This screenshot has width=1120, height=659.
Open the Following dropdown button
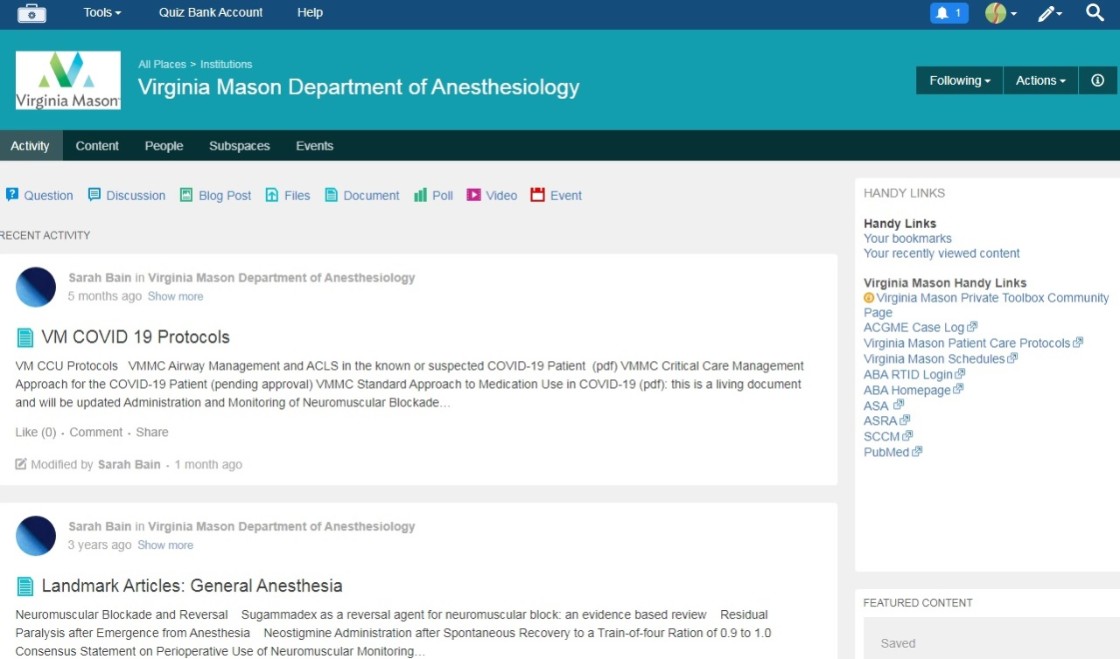pos(959,81)
